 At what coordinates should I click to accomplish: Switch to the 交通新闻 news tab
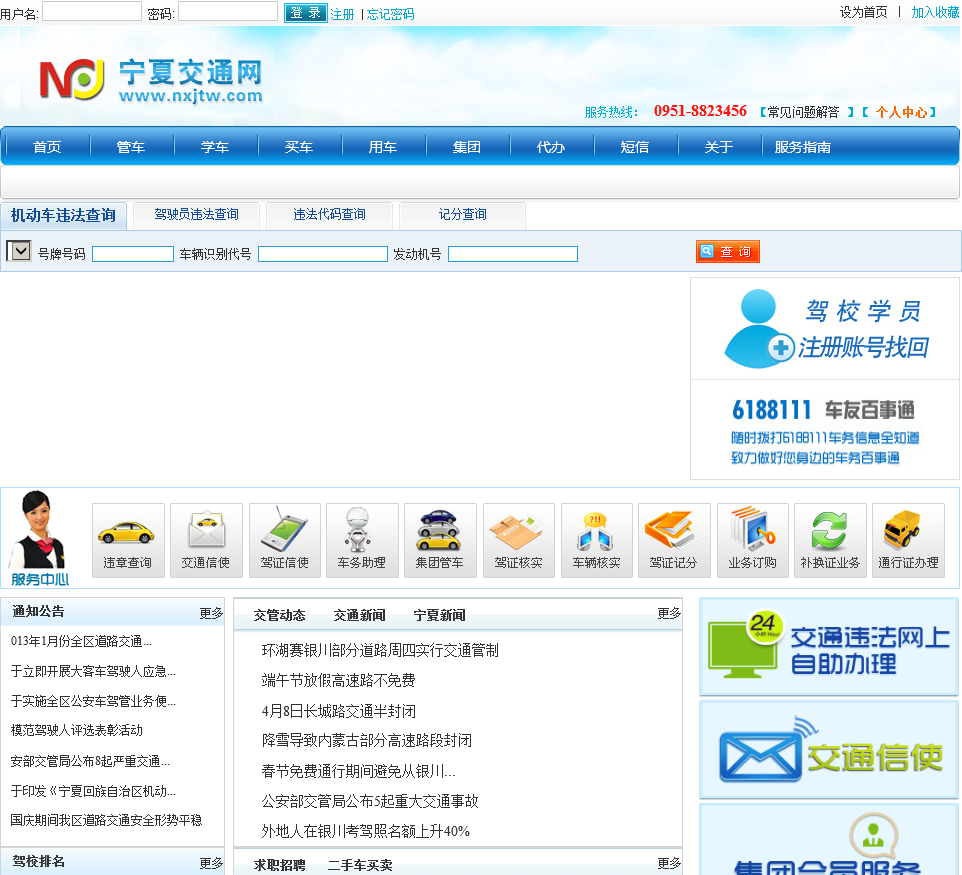coord(360,615)
